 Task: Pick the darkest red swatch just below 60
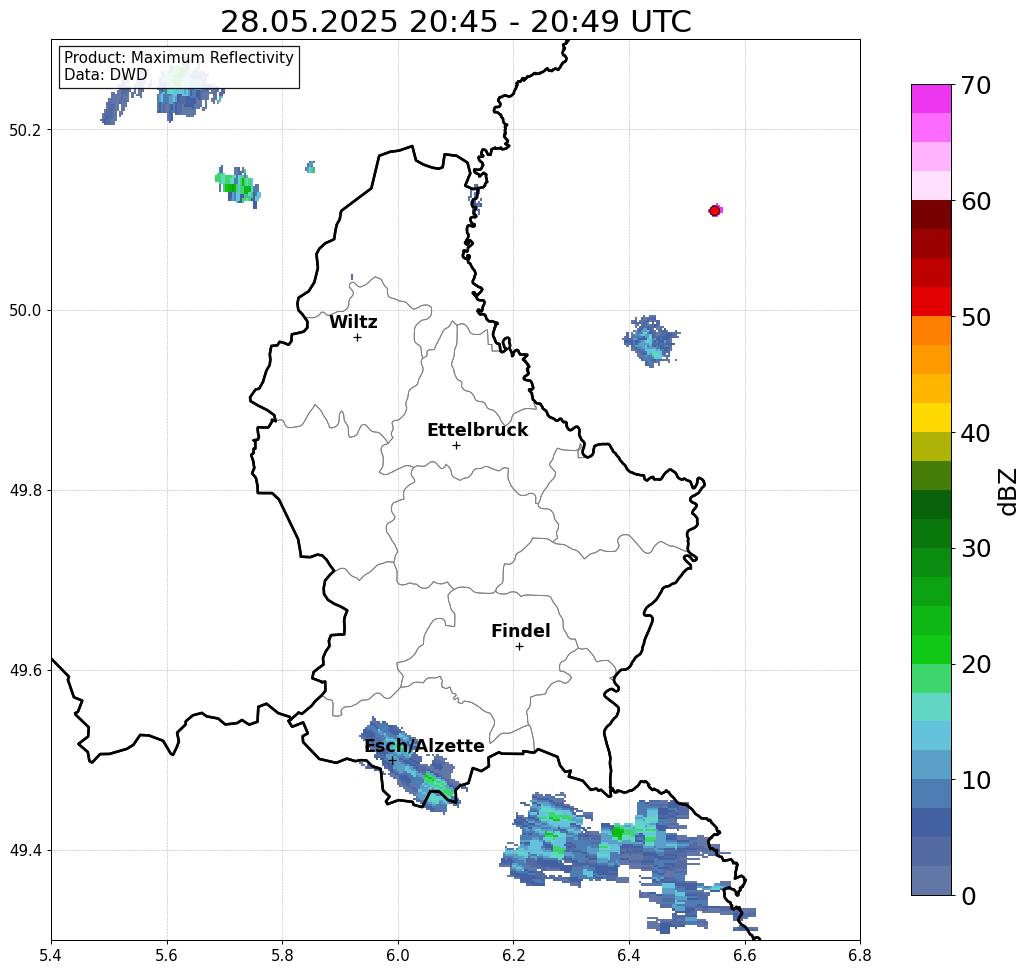[931, 215]
